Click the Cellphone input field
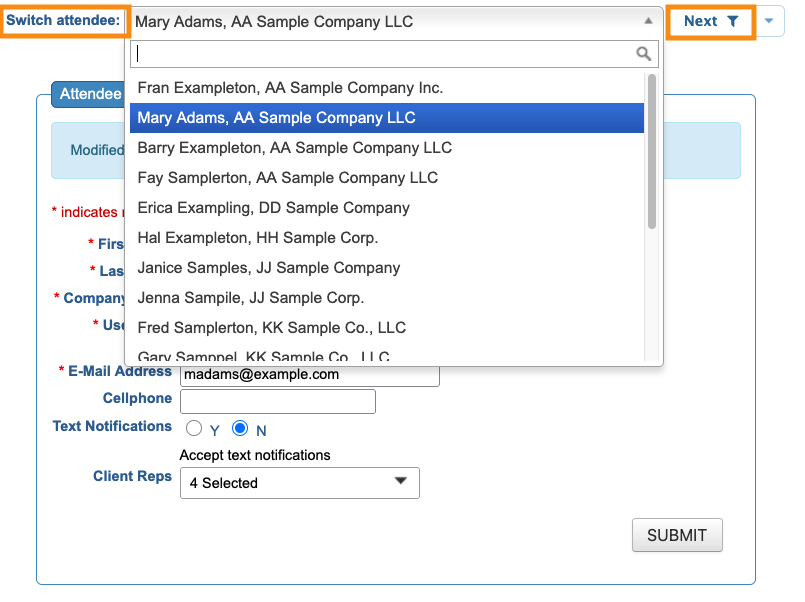 coord(277,401)
